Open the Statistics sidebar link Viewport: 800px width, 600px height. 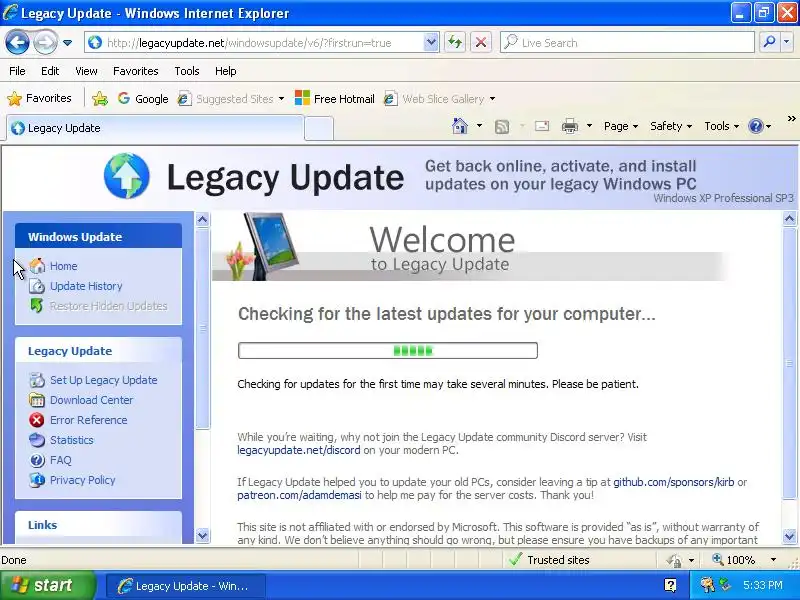[x=71, y=440]
